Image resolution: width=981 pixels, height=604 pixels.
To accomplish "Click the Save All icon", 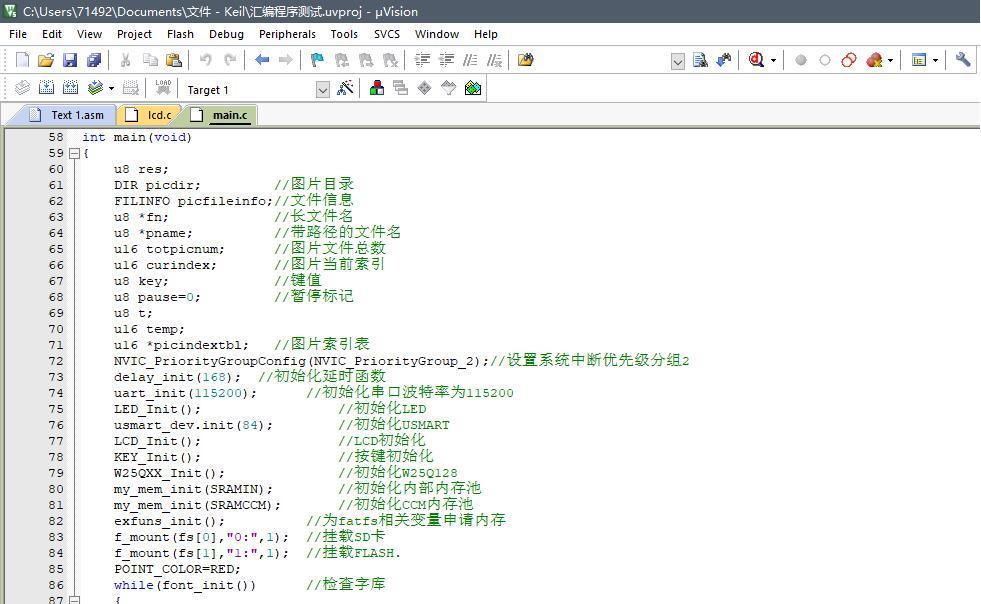I will click(x=94, y=60).
